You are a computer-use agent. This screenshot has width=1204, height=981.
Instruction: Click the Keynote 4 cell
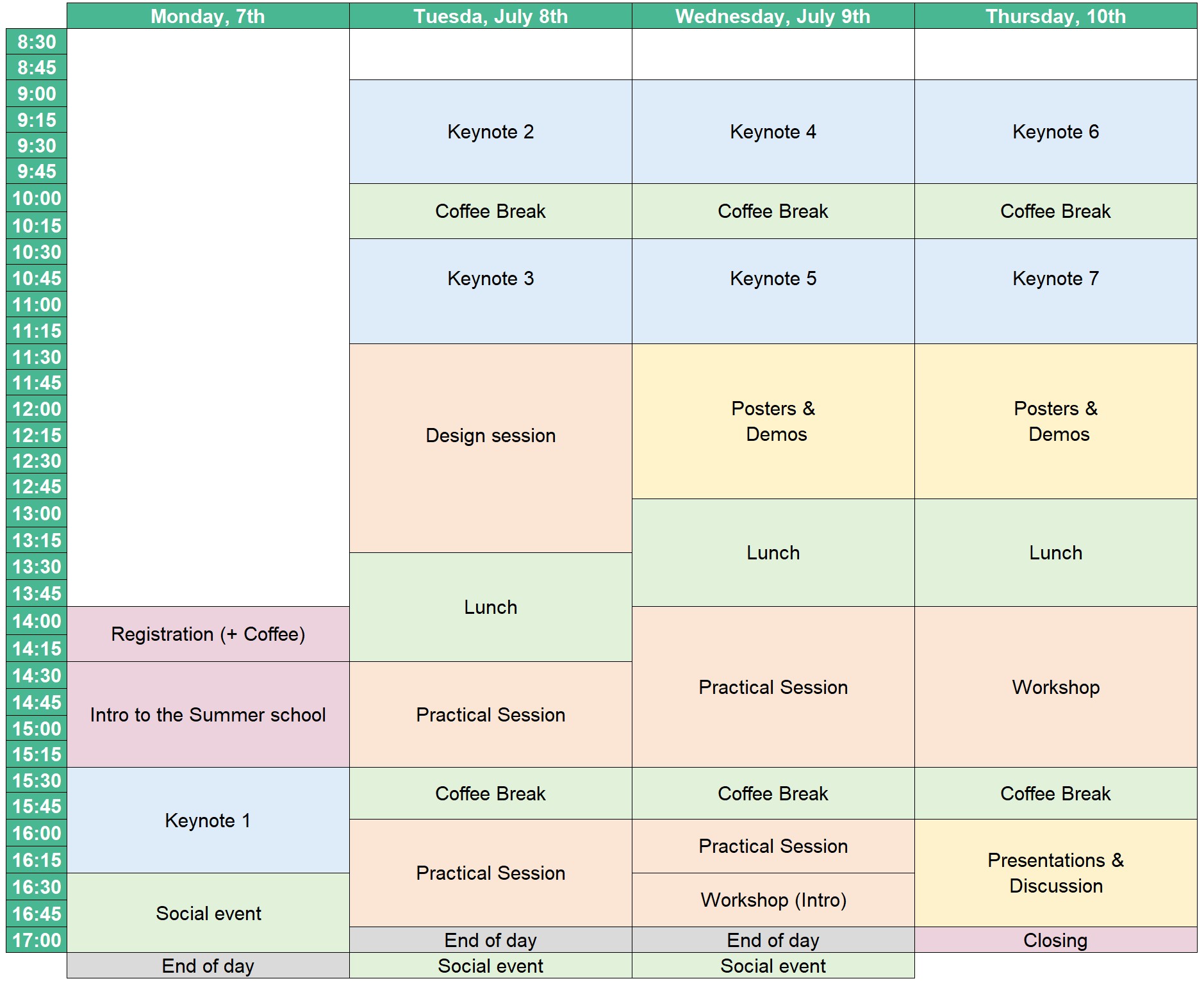(773, 132)
